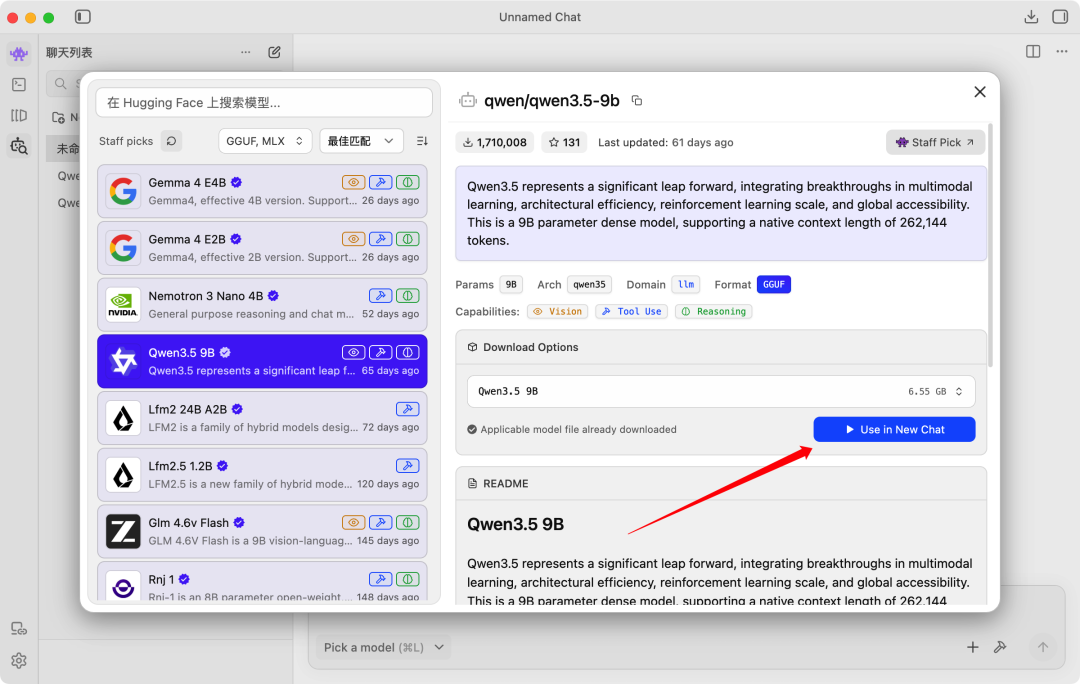Select the Nemotron 3 Nano 4B model
1080x684 pixels.
pos(262,304)
